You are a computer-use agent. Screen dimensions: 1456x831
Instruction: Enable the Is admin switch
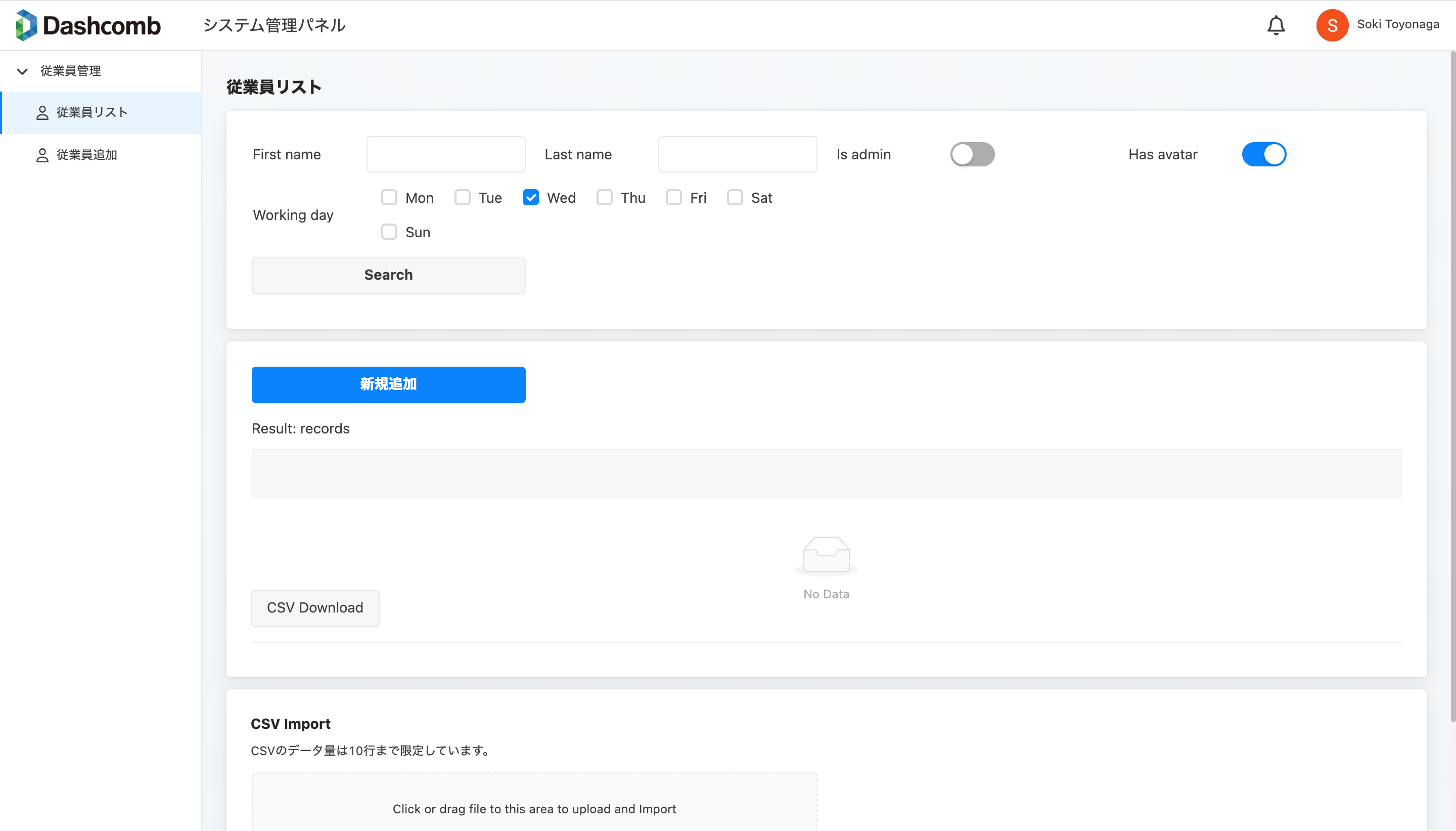point(972,154)
